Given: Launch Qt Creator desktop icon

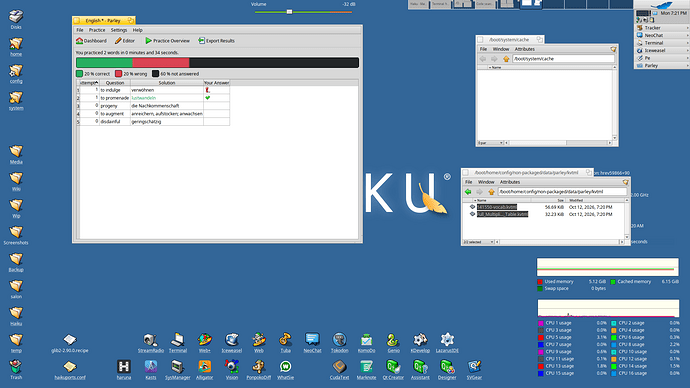Looking at the screenshot, I should point(393,370).
